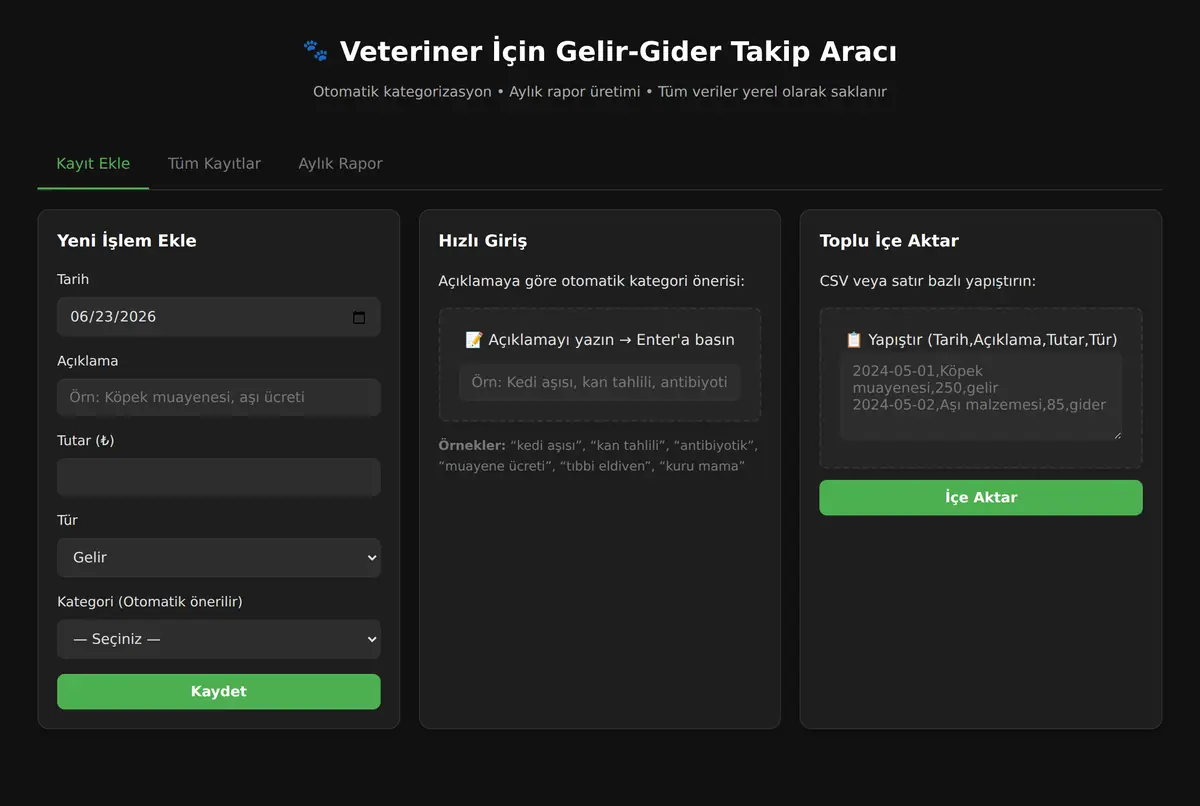Click the Hızlı Giriş heading
1200x806 pixels.
click(483, 241)
